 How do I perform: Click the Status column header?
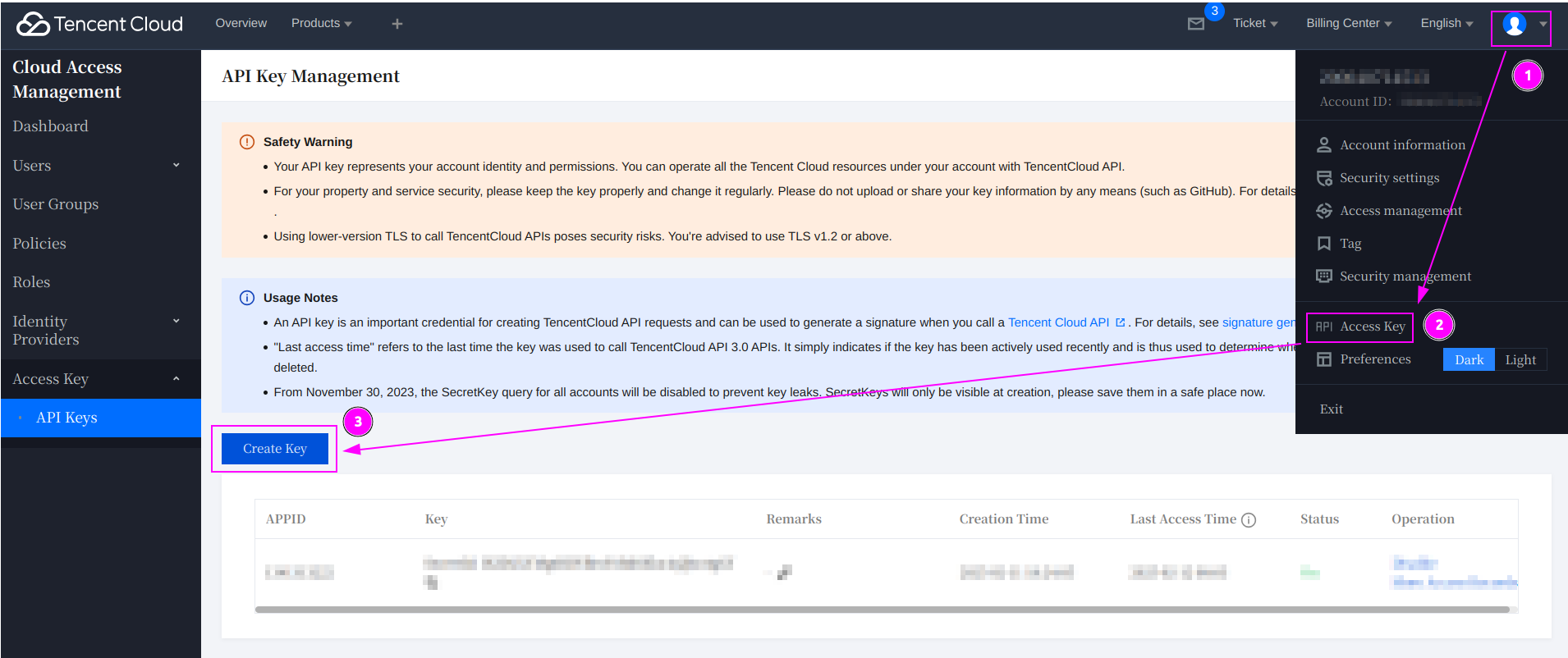click(1319, 519)
